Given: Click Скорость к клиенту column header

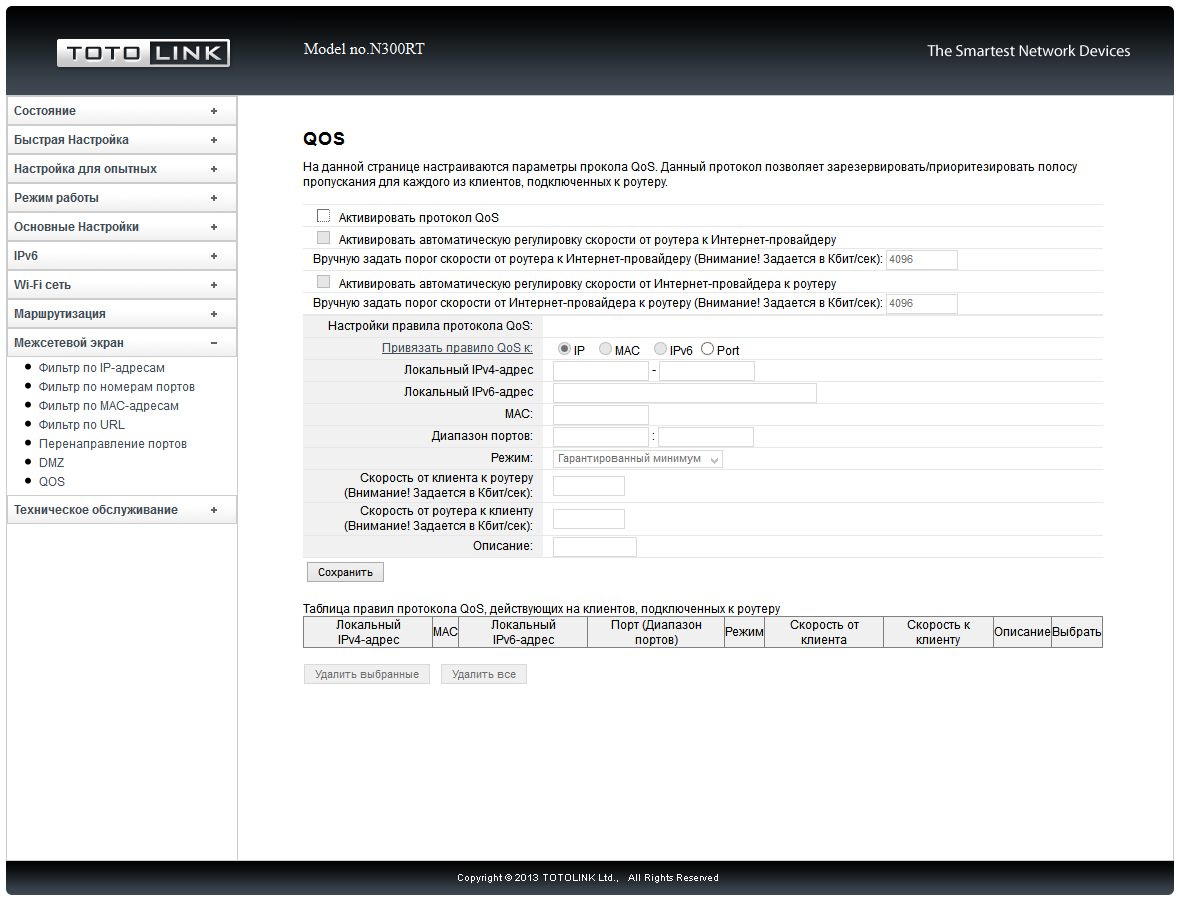Looking at the screenshot, I should pyautogui.click(x=938, y=632).
